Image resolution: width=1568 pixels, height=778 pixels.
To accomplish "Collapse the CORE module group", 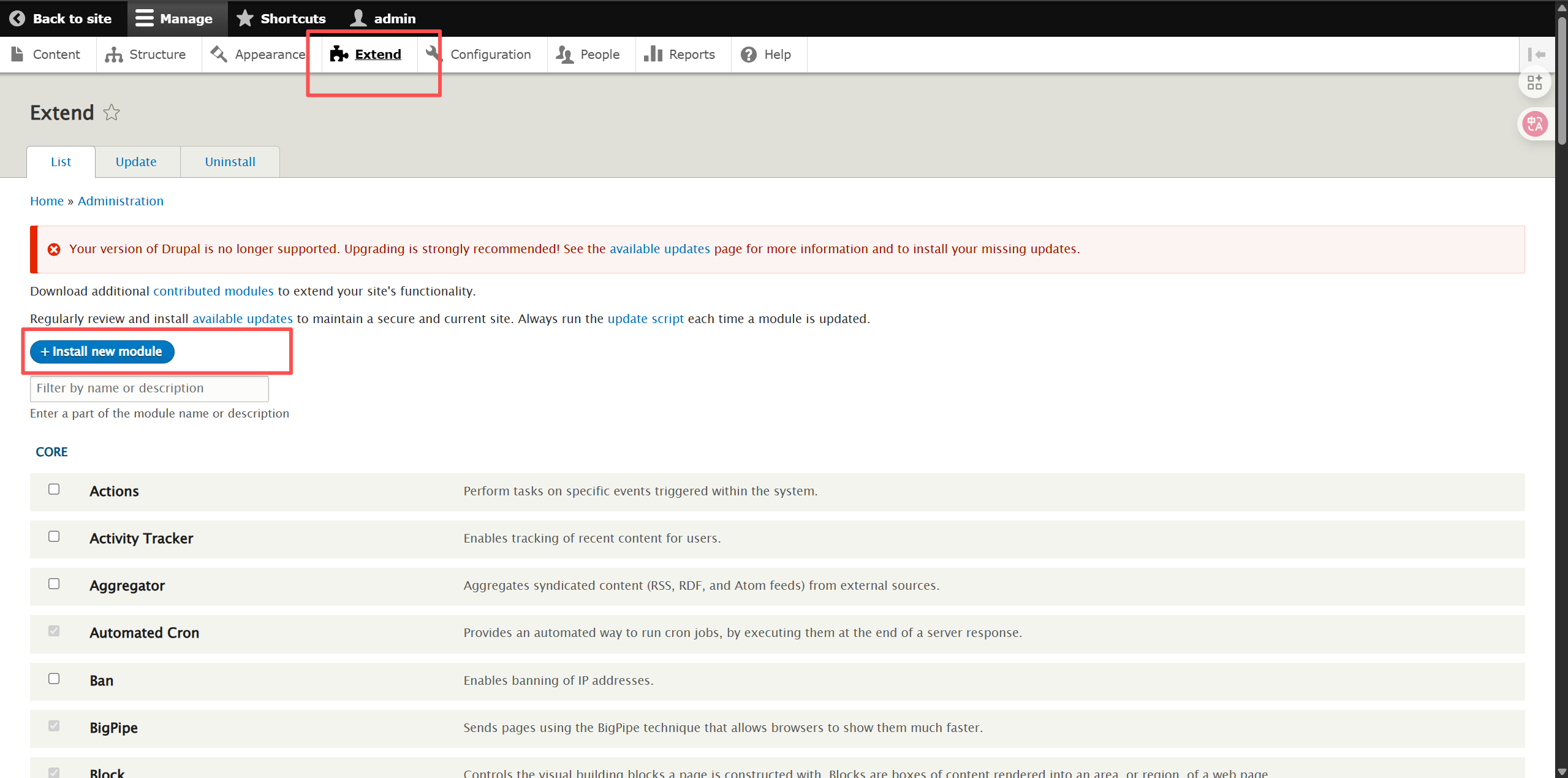I will [51, 452].
